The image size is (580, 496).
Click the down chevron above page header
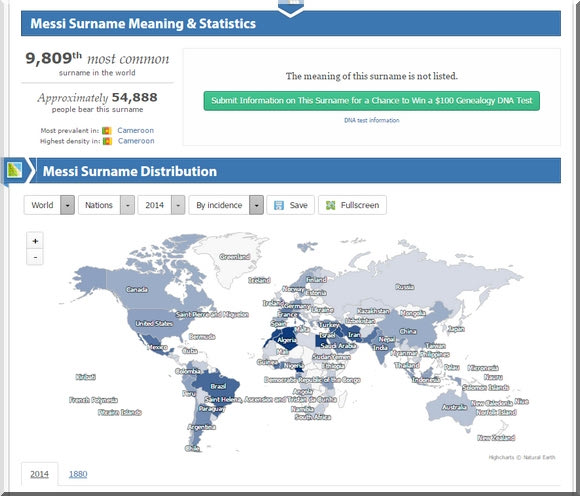[x=291, y=8]
